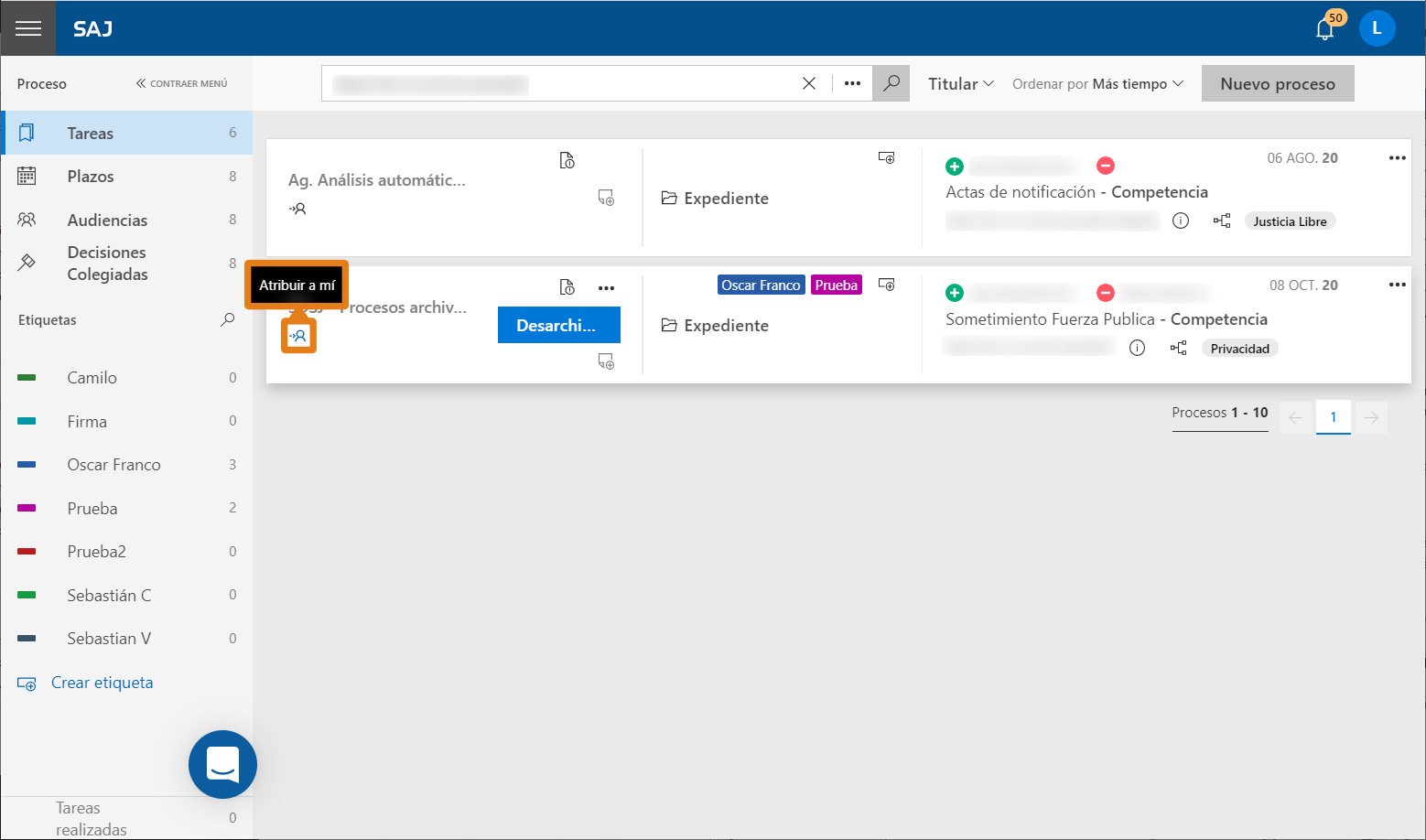
Task: Click the Nuevo proceso button
Action: 1278,83
